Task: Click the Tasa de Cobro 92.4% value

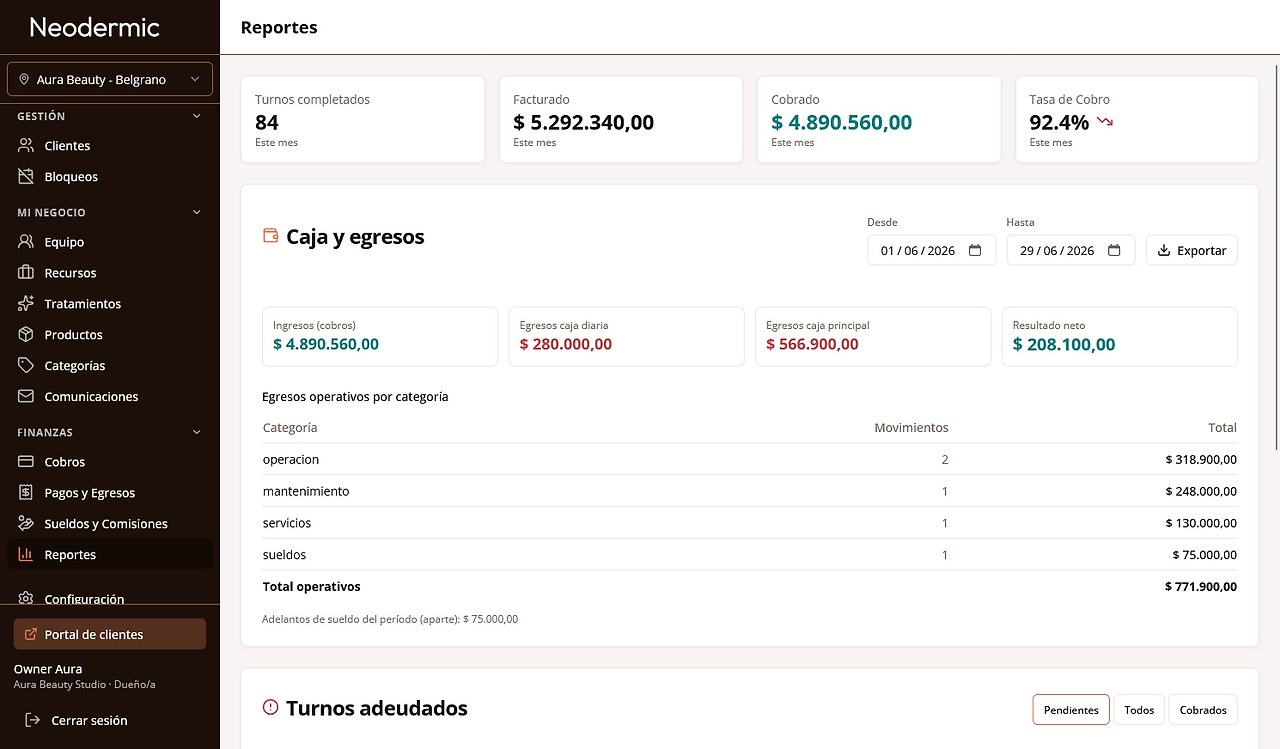Action: [x=1059, y=123]
